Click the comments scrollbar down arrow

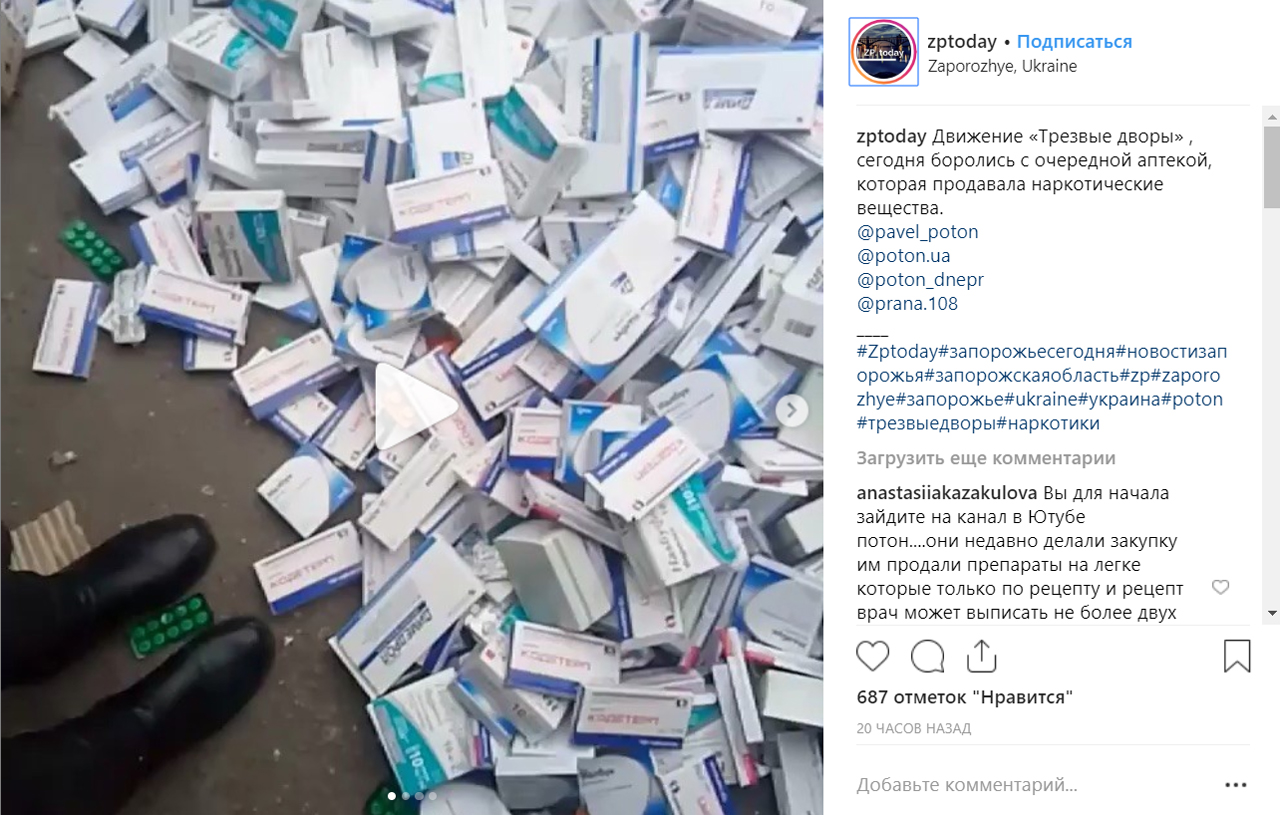pos(1271,612)
